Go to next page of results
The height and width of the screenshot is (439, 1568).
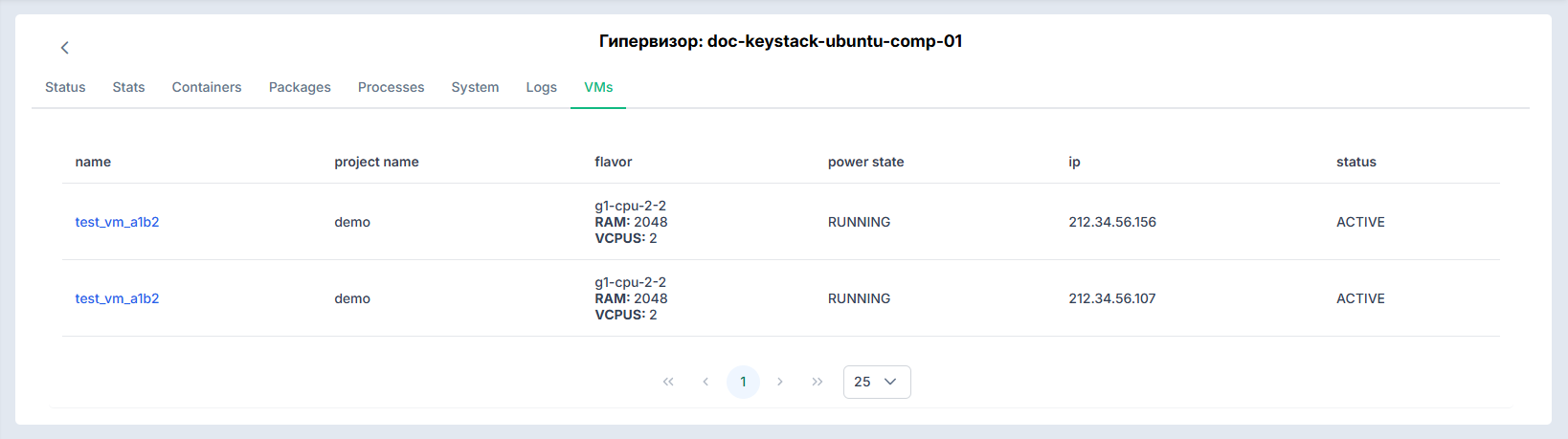780,382
